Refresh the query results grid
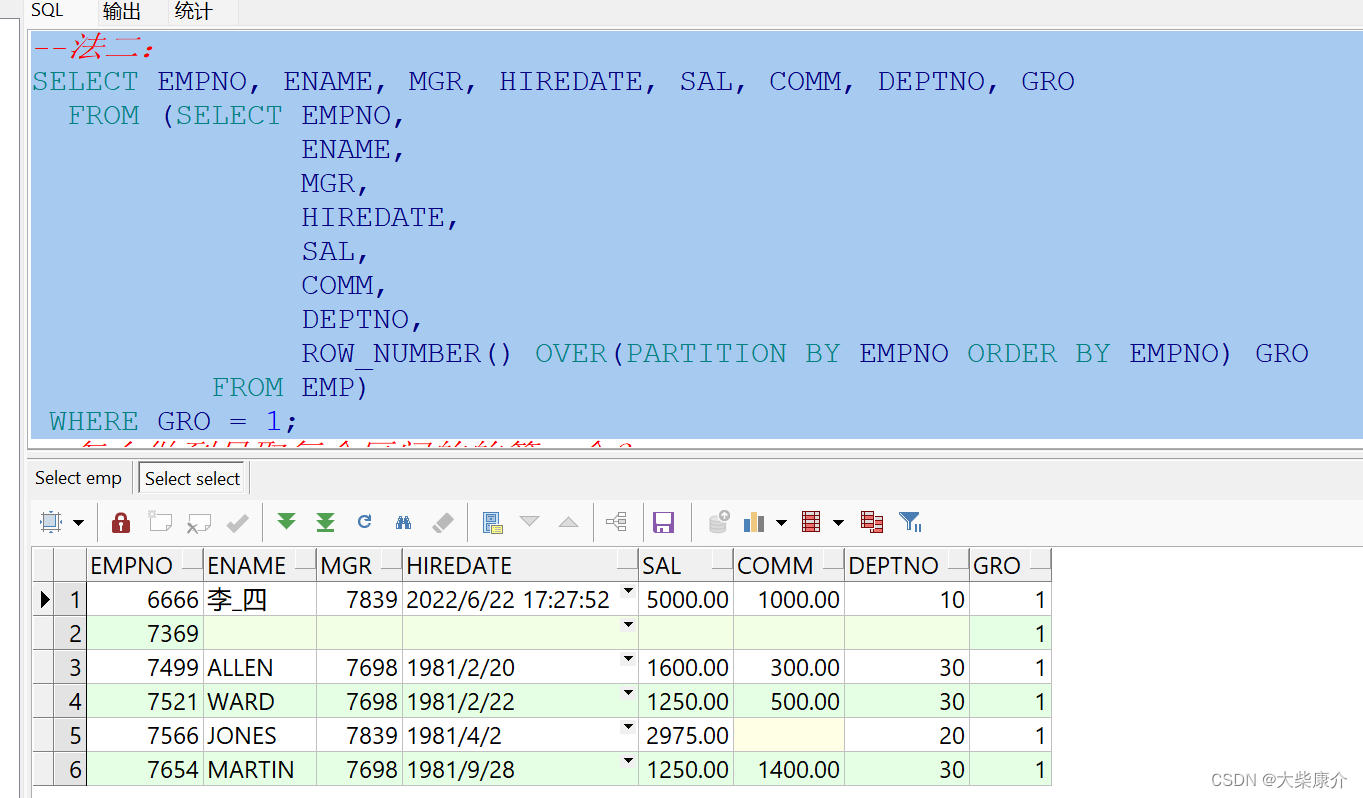1363x798 pixels. (x=363, y=521)
